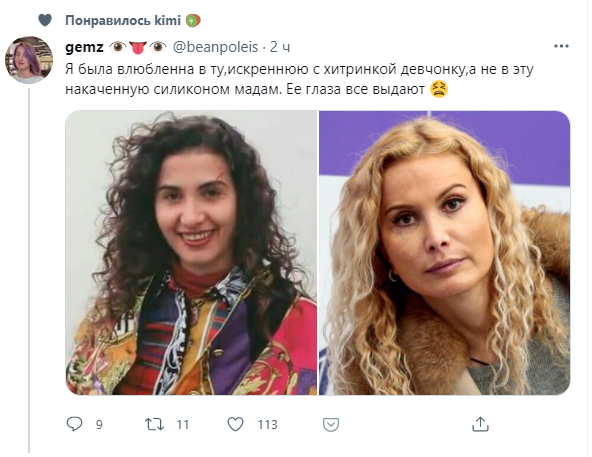
Task: Click the share upload icon
Action: point(480,424)
